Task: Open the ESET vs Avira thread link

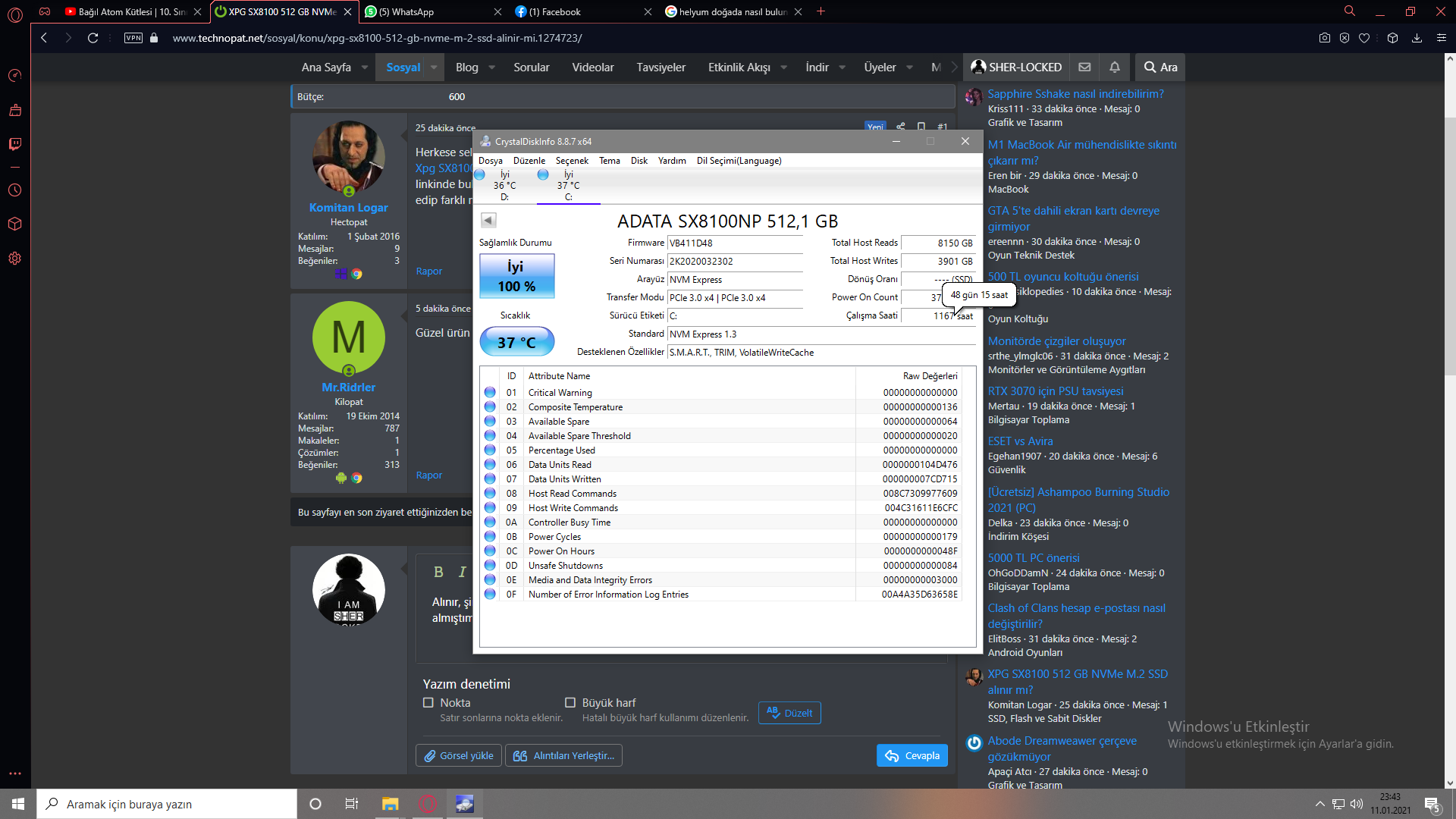Action: click(x=1020, y=441)
